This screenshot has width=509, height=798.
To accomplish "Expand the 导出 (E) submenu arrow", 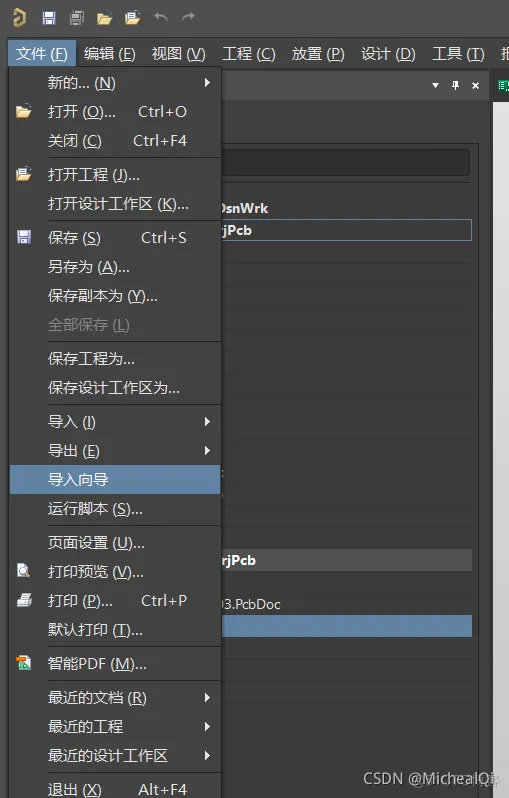I will click(207, 450).
